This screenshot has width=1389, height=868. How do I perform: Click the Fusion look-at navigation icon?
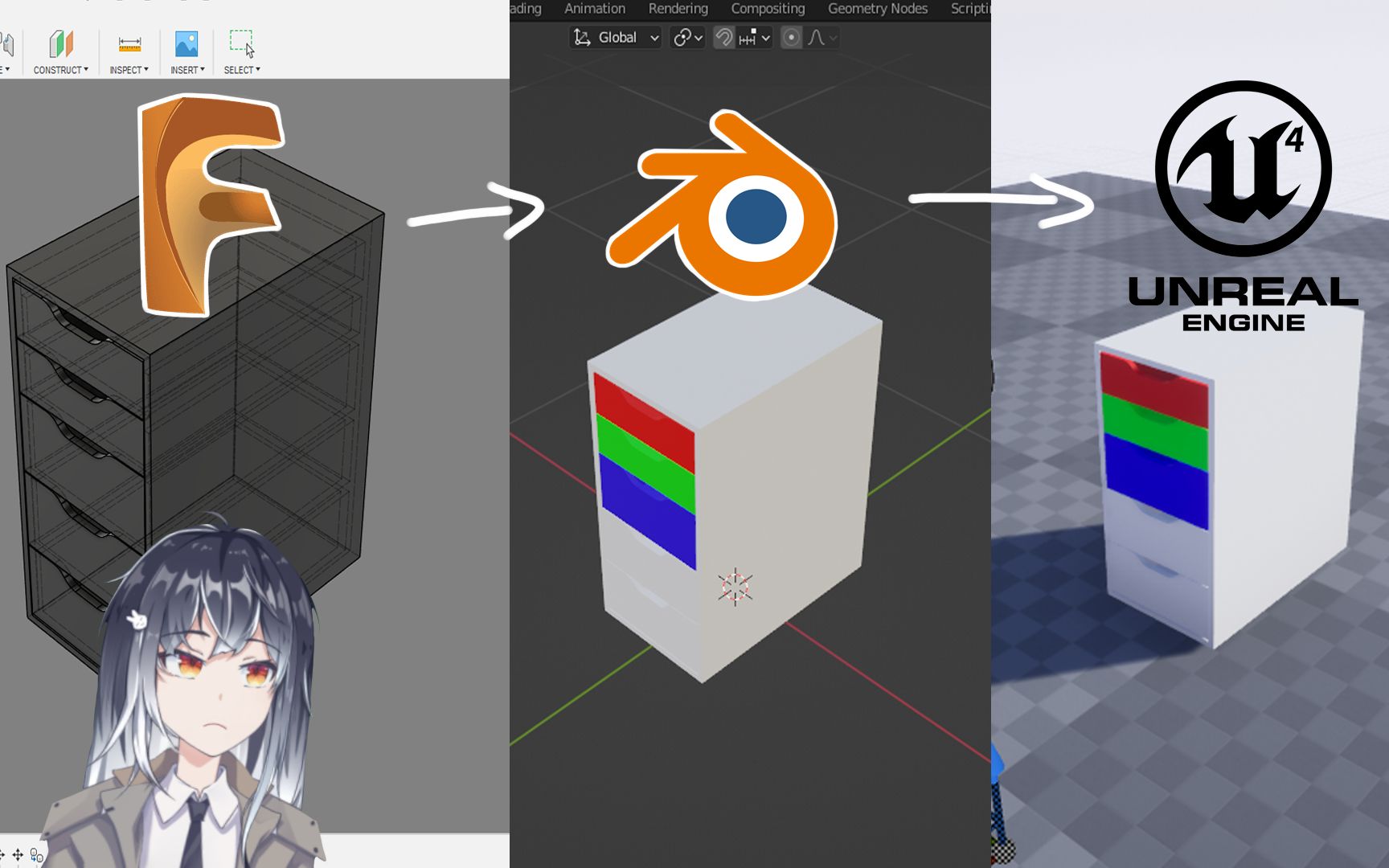(x=37, y=855)
